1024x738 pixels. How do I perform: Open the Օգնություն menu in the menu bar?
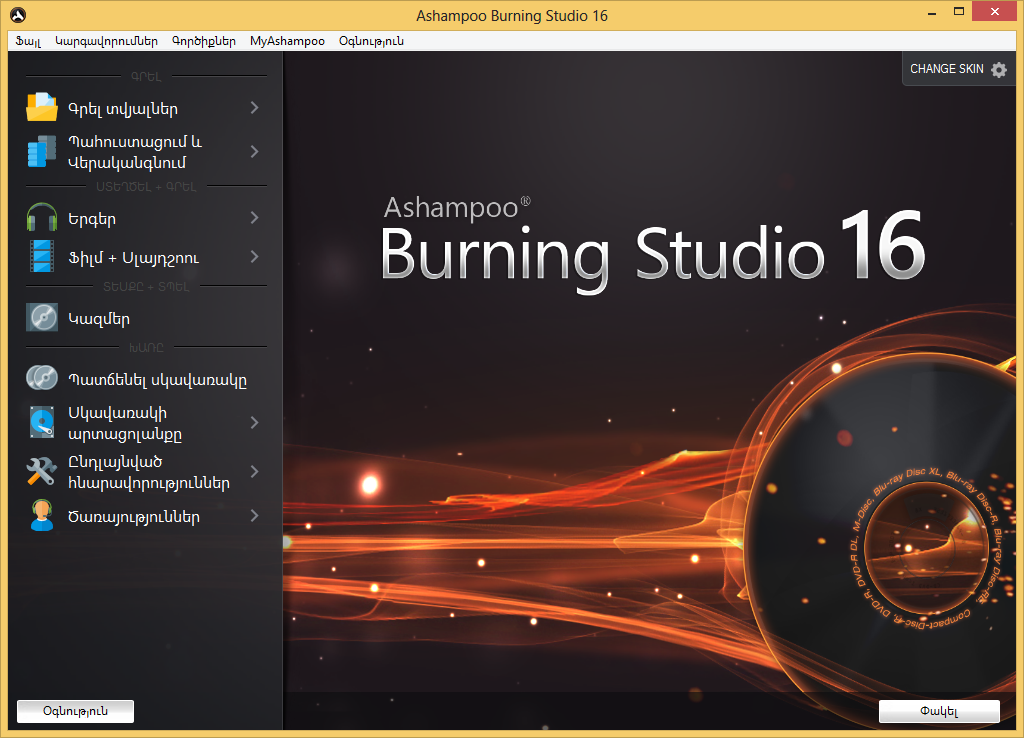pos(371,41)
